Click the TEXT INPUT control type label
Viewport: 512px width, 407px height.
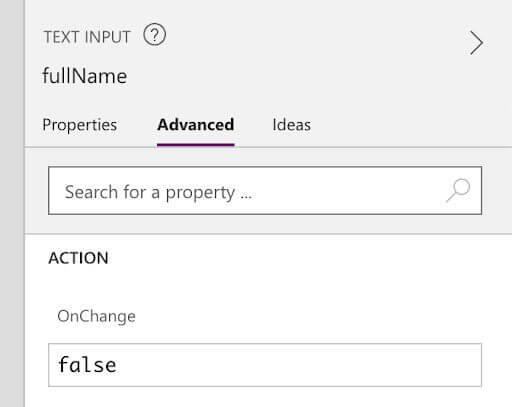tap(87, 37)
